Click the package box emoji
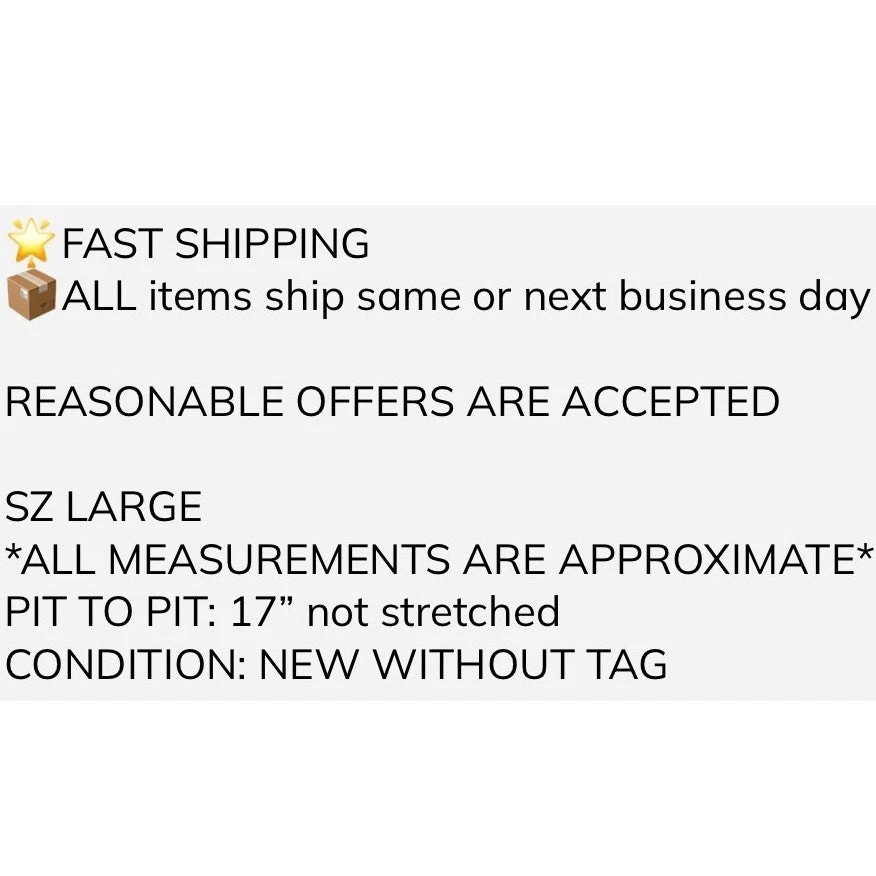The image size is (876, 876). pos(31,296)
